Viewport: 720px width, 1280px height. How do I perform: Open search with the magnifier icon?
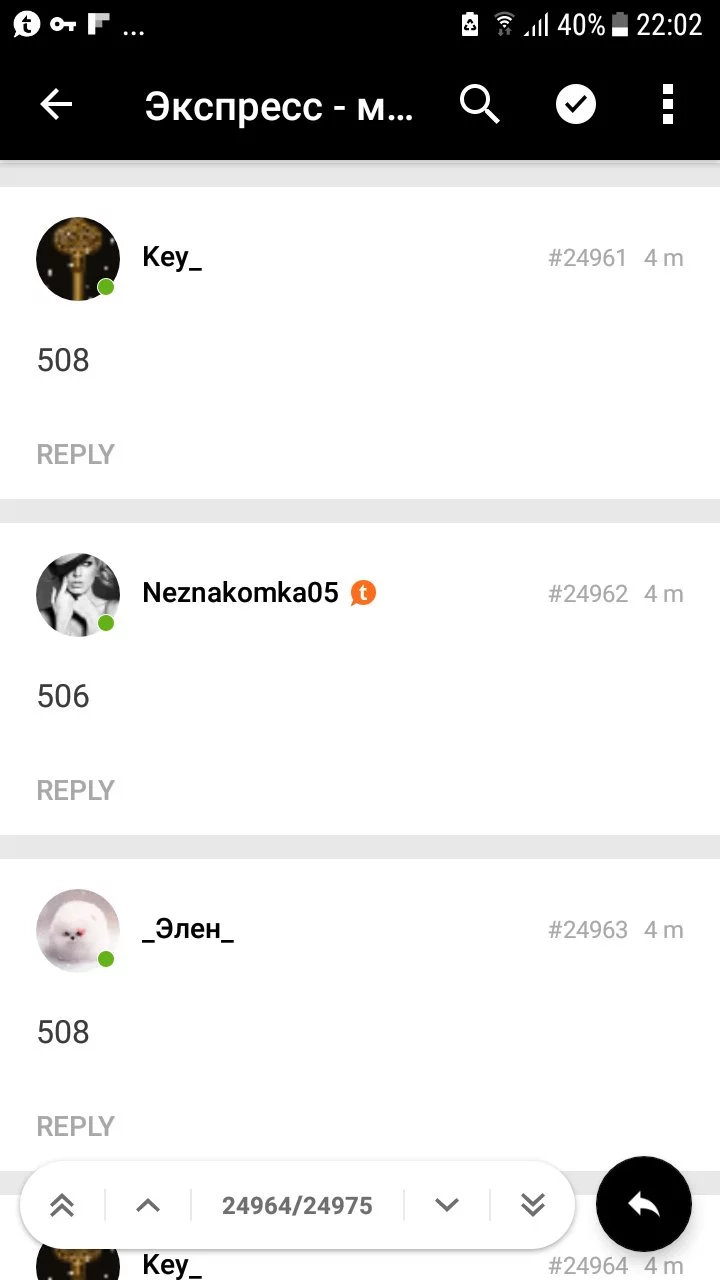coord(480,104)
